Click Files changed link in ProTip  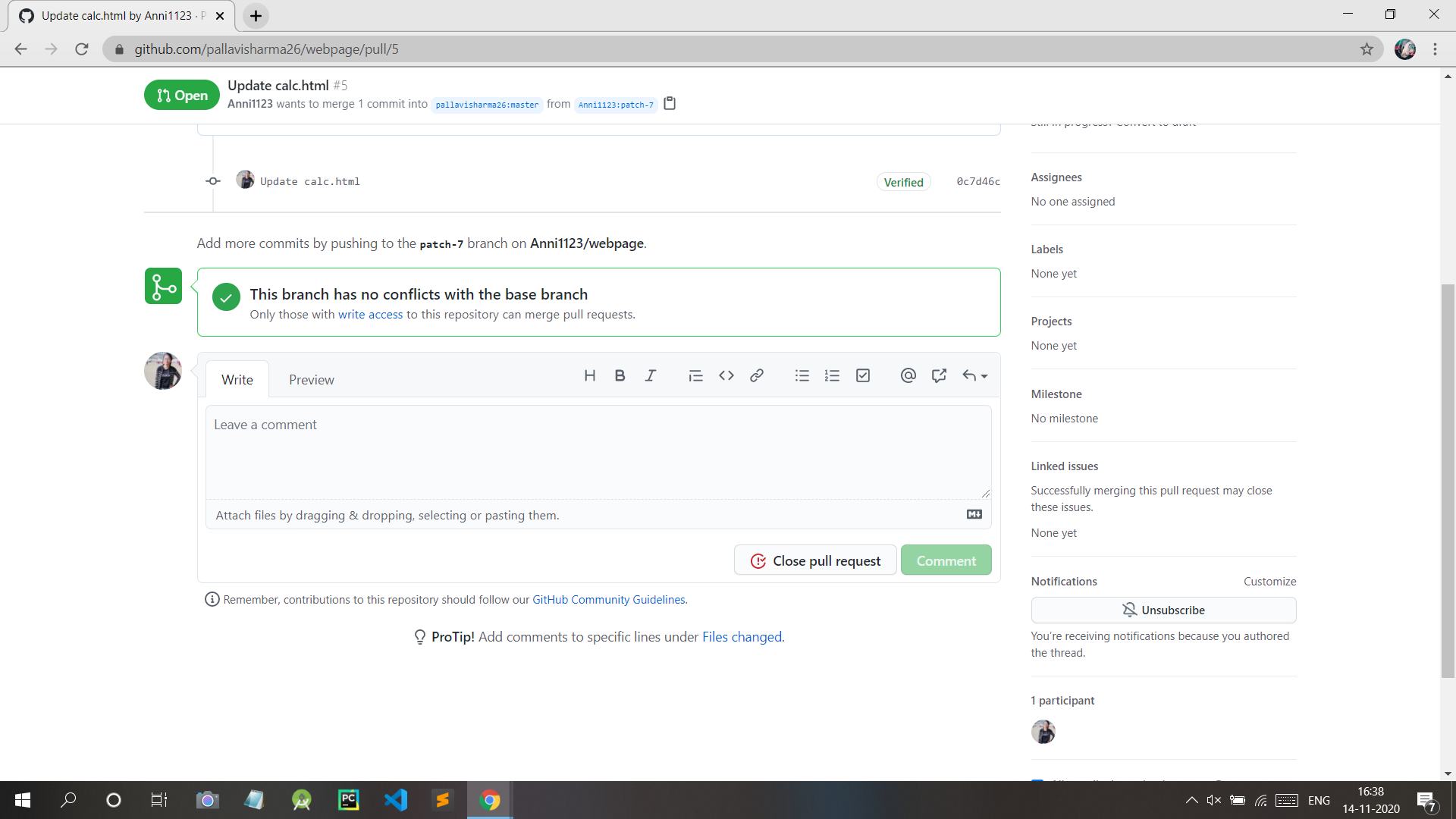[742, 637]
